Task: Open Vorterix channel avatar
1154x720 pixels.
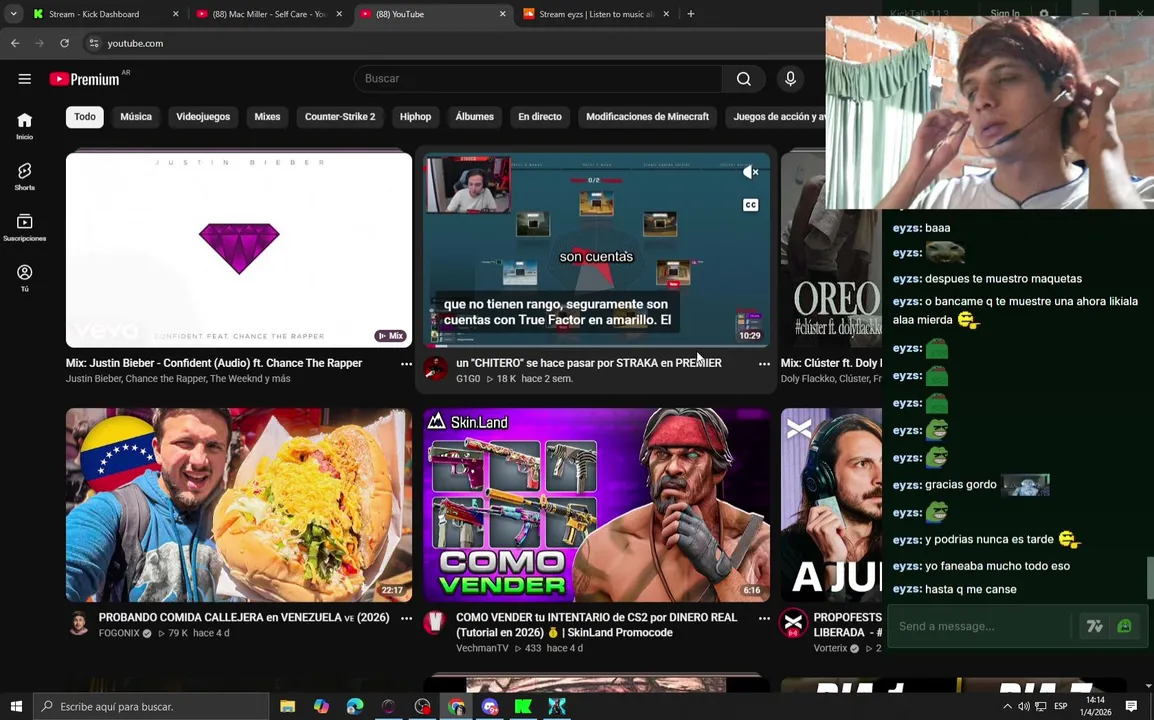Action: [793, 624]
